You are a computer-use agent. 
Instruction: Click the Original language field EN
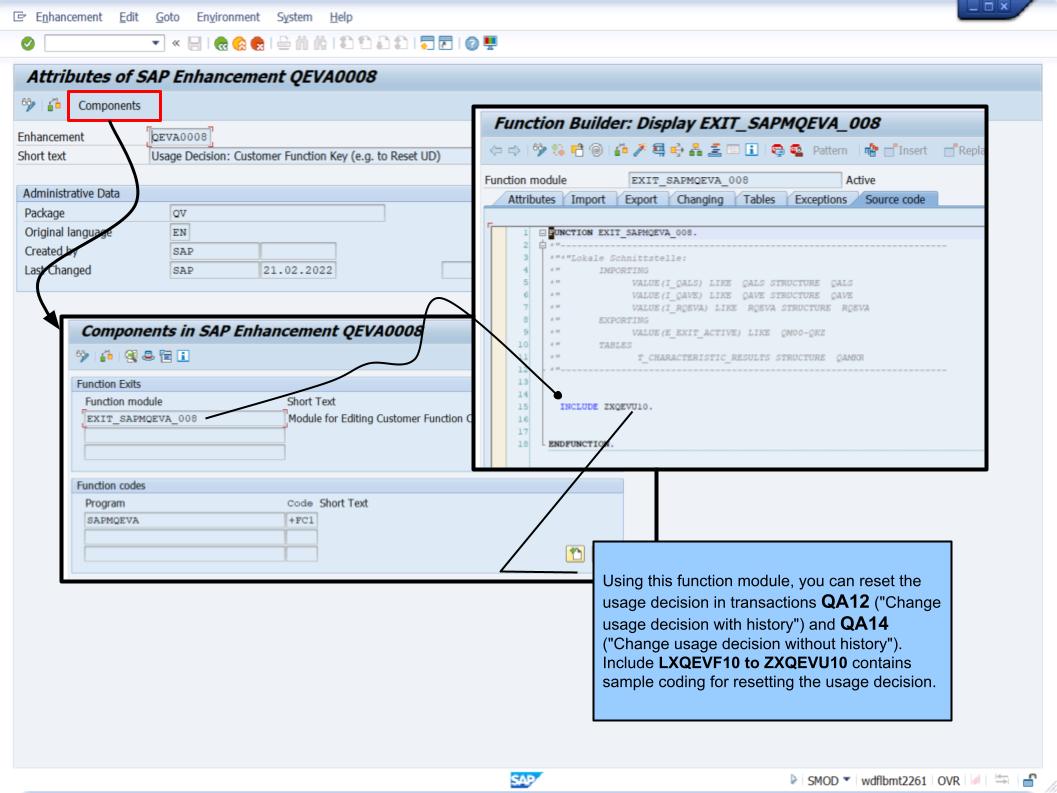[x=179, y=232]
